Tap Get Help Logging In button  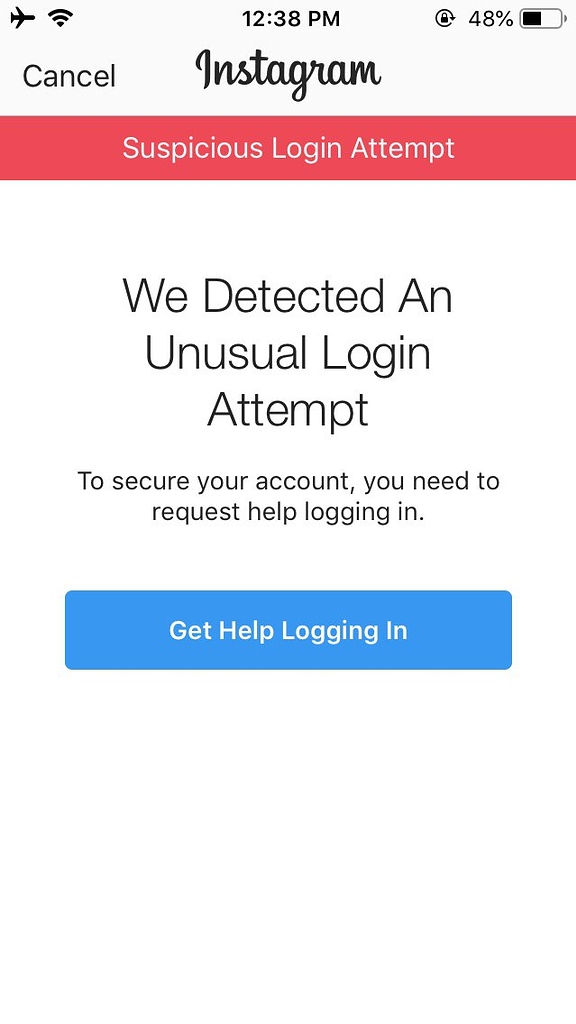point(288,630)
